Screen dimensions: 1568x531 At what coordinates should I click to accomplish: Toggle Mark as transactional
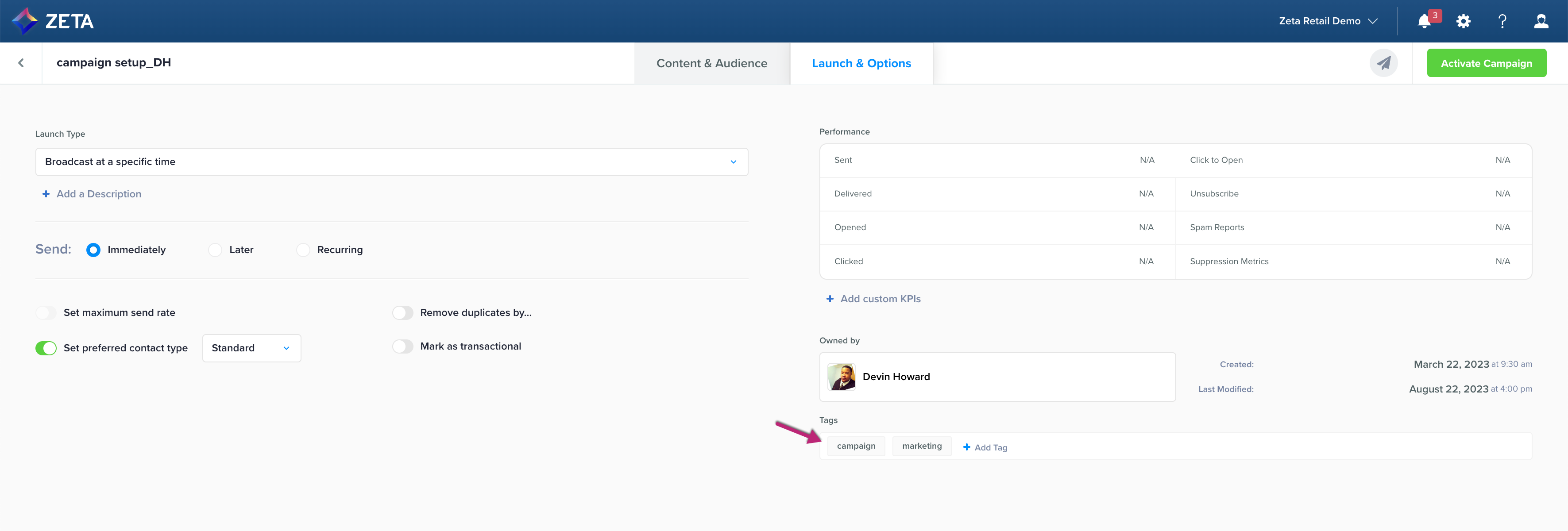point(402,346)
